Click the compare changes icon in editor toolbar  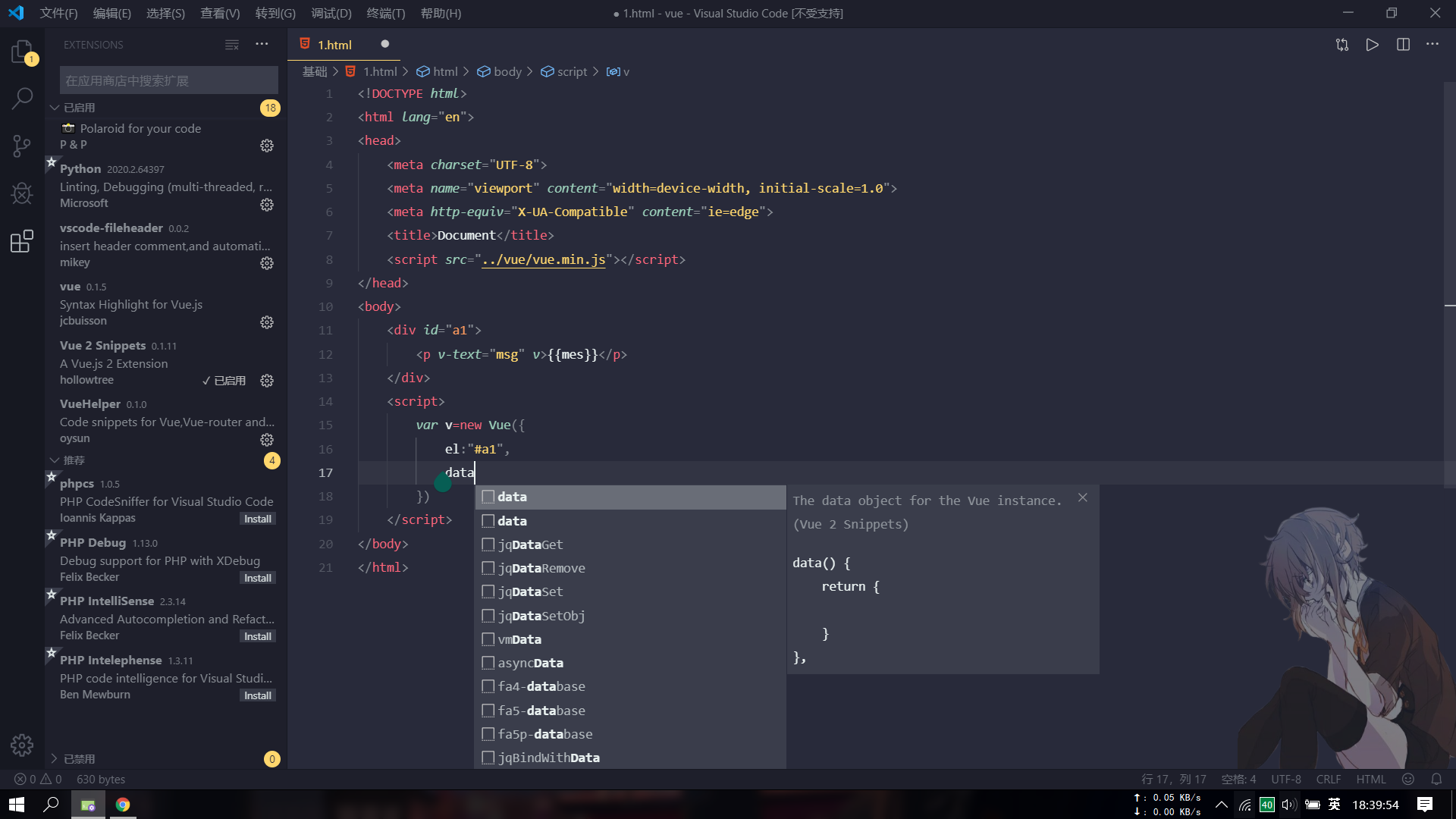pyautogui.click(x=1341, y=45)
